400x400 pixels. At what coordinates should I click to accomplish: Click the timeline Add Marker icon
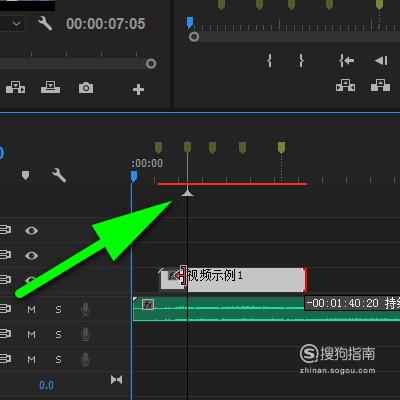25,175
